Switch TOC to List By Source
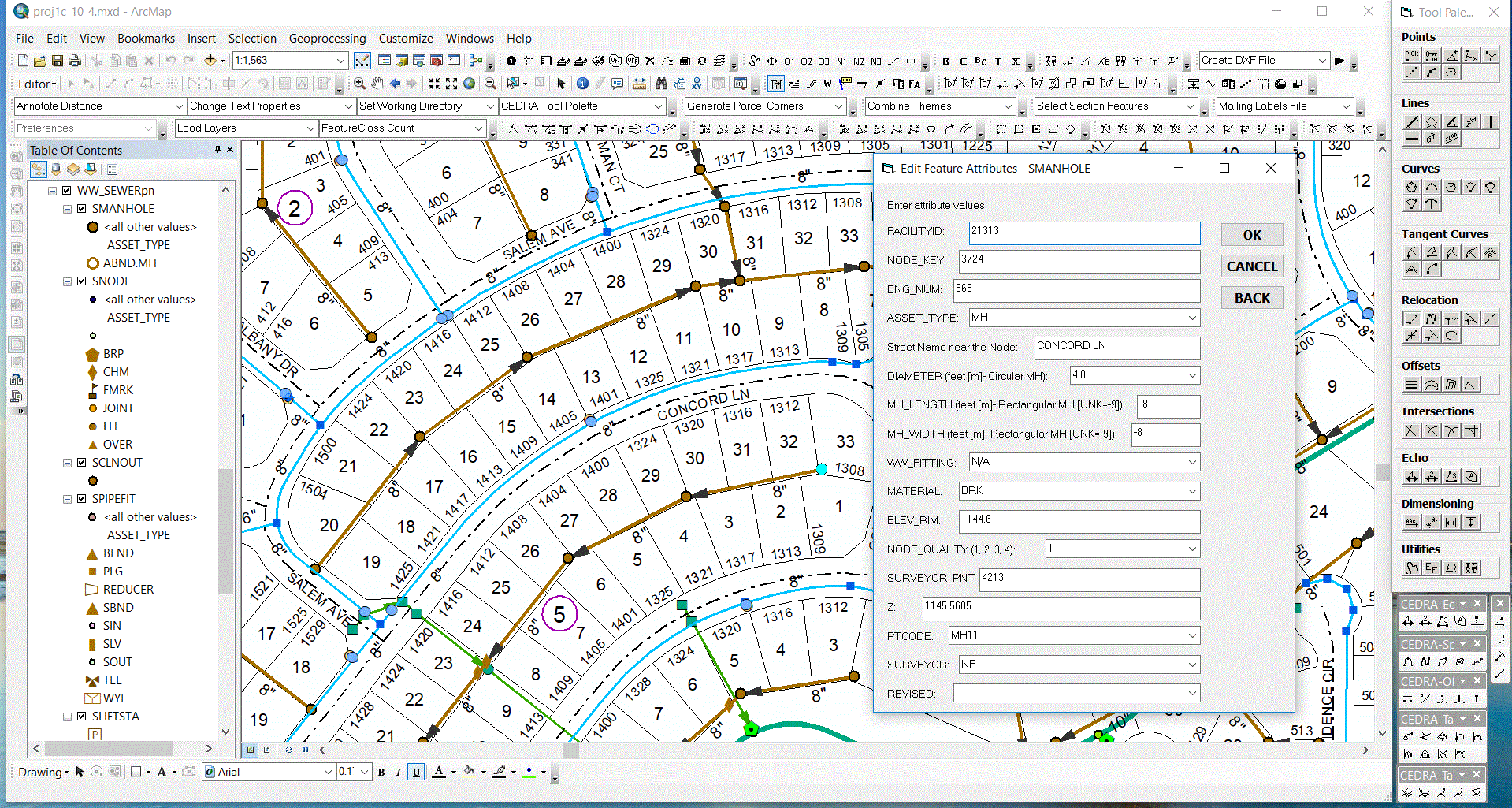Viewport: 1512px width, 808px height. [x=56, y=169]
